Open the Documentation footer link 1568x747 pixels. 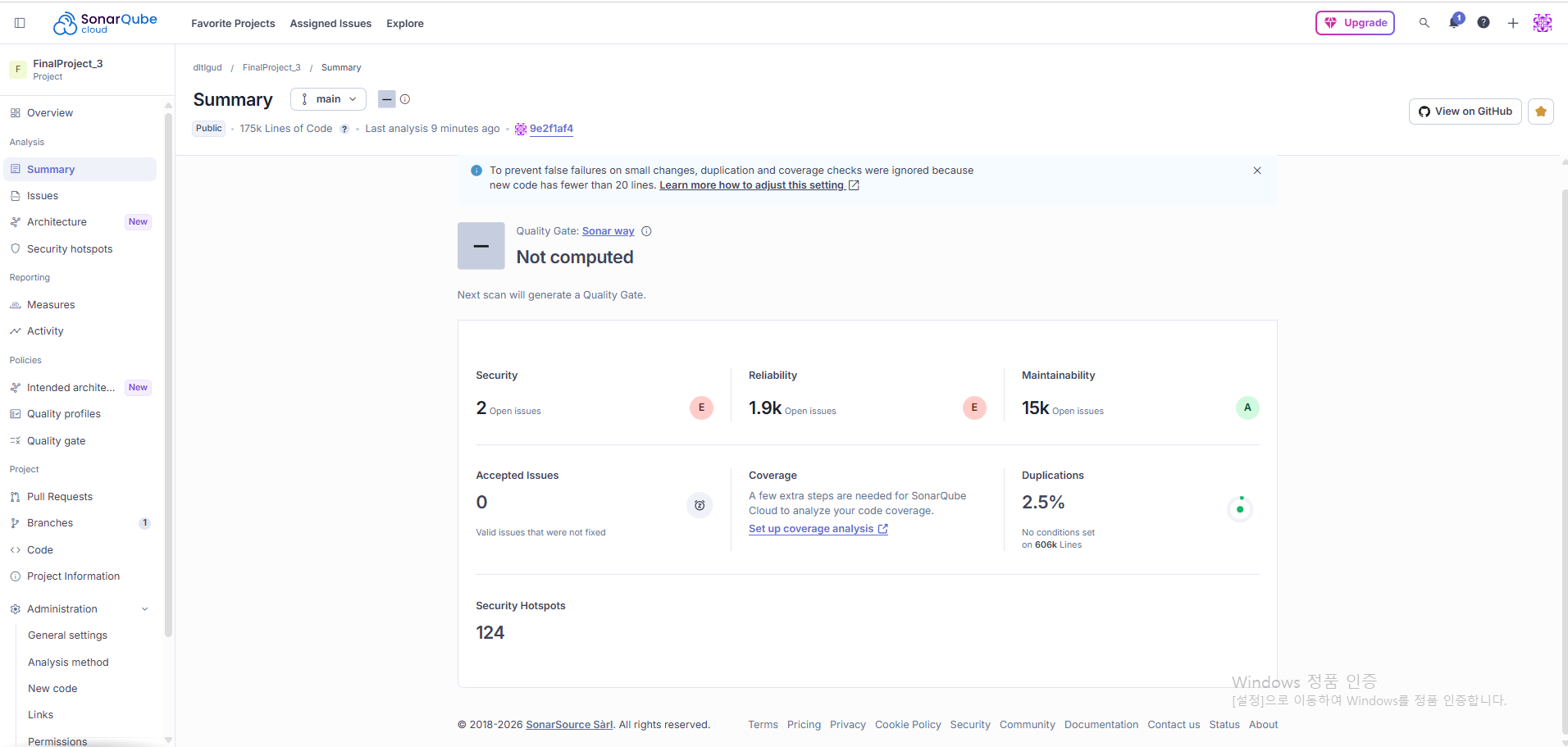(x=1101, y=725)
